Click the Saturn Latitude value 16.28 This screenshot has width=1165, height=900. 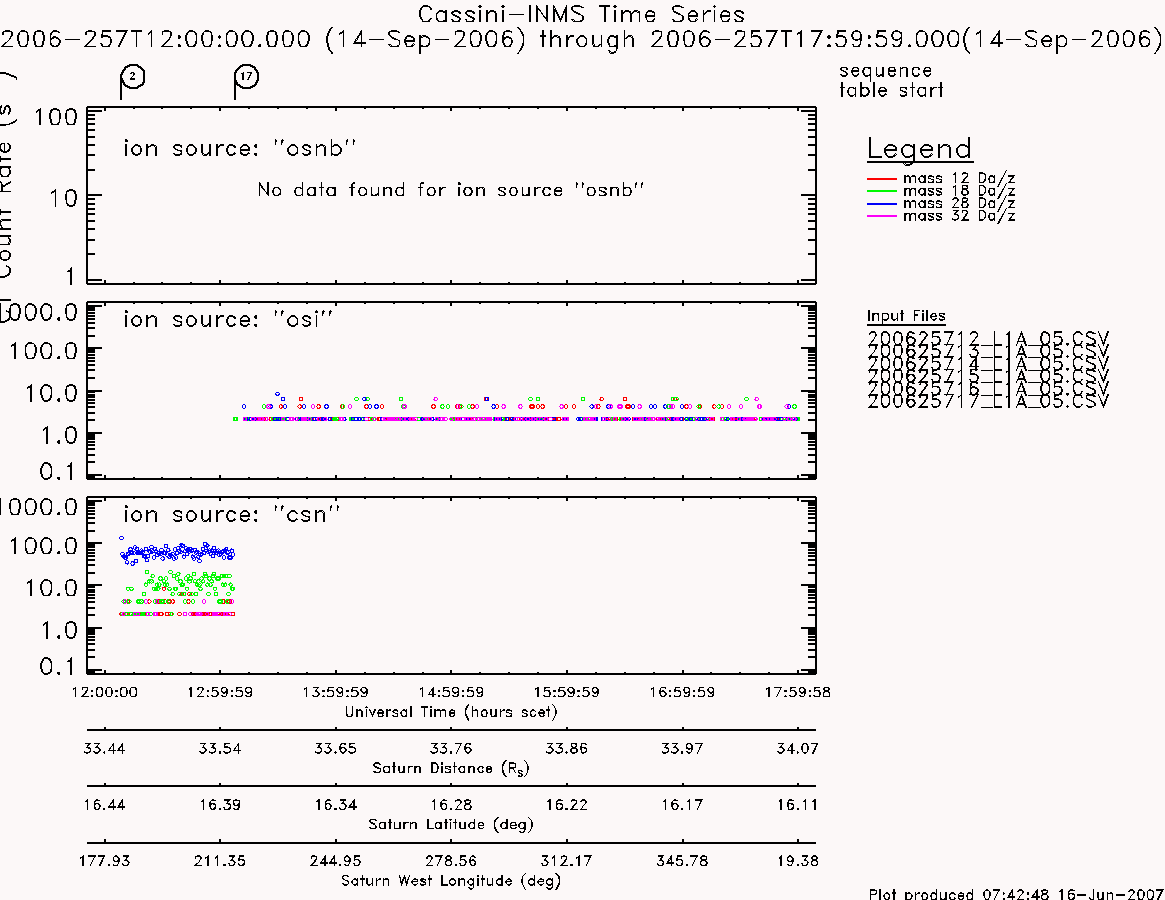(x=451, y=805)
